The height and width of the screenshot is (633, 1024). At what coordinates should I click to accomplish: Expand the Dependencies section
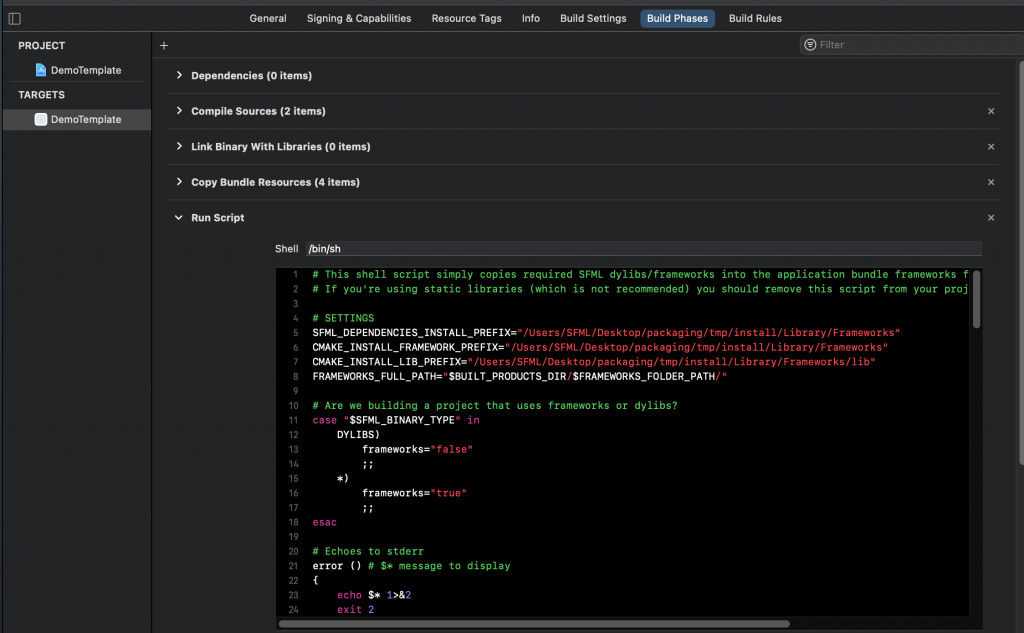[x=179, y=76]
